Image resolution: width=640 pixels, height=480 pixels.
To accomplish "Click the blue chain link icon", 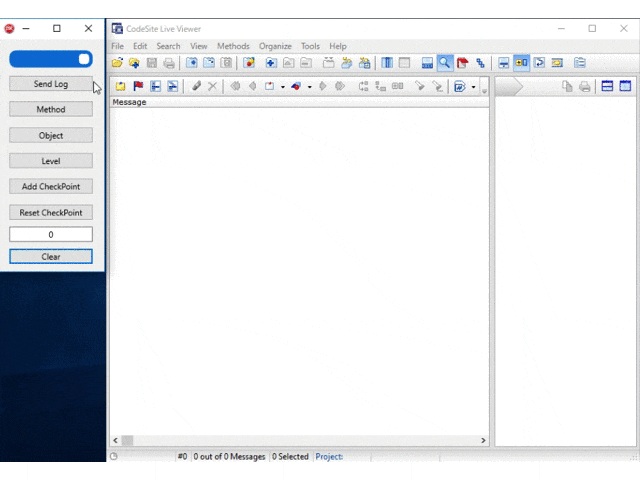I will pyautogui.click(x=480, y=63).
